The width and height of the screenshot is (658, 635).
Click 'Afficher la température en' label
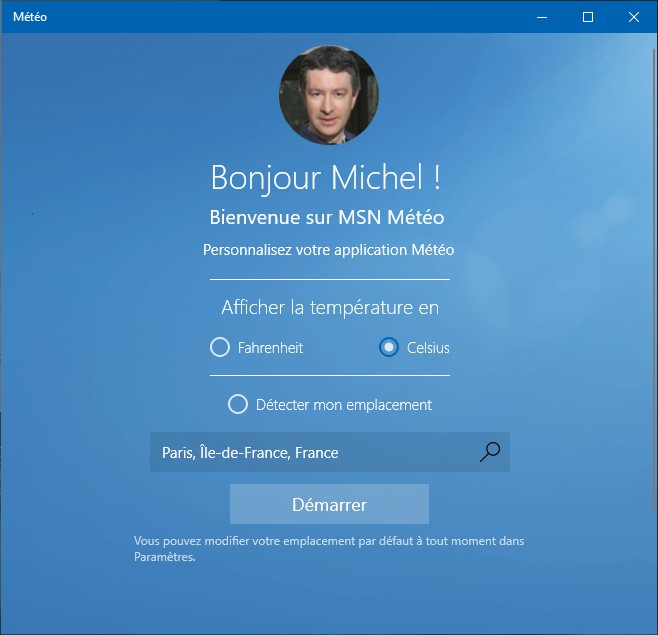pos(330,308)
